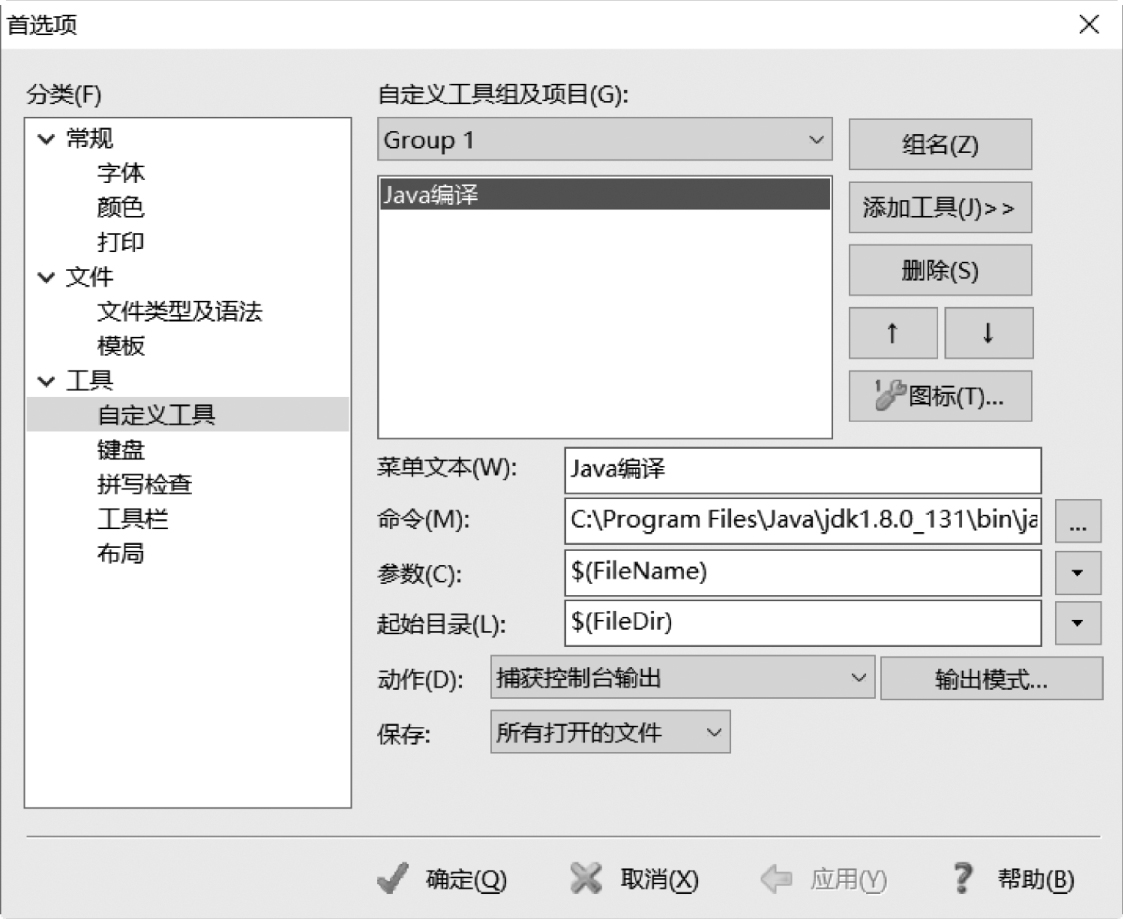Click the checkmark icon beside 确定(O)
The width and height of the screenshot is (1123, 919).
point(392,878)
